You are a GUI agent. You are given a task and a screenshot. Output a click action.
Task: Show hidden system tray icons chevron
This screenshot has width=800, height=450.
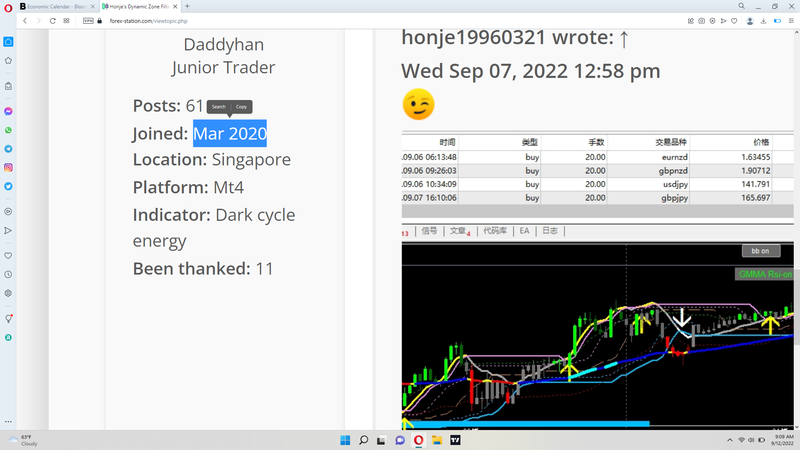730,440
